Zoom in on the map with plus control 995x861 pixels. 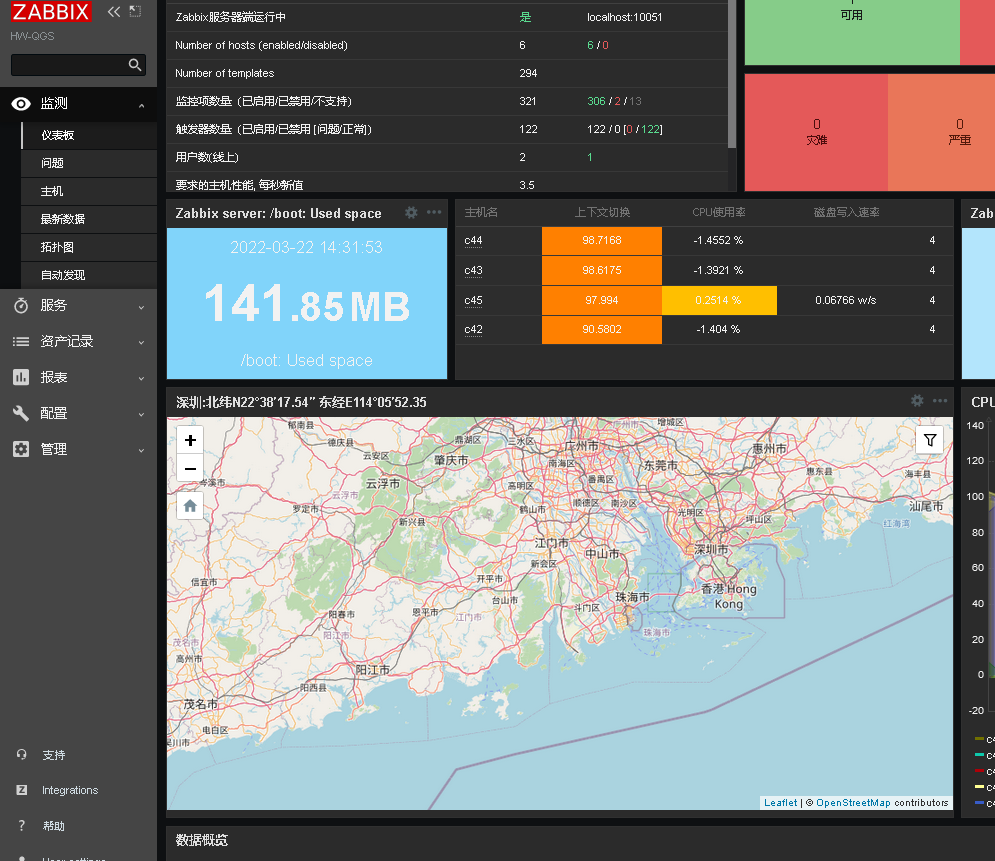tap(189, 439)
